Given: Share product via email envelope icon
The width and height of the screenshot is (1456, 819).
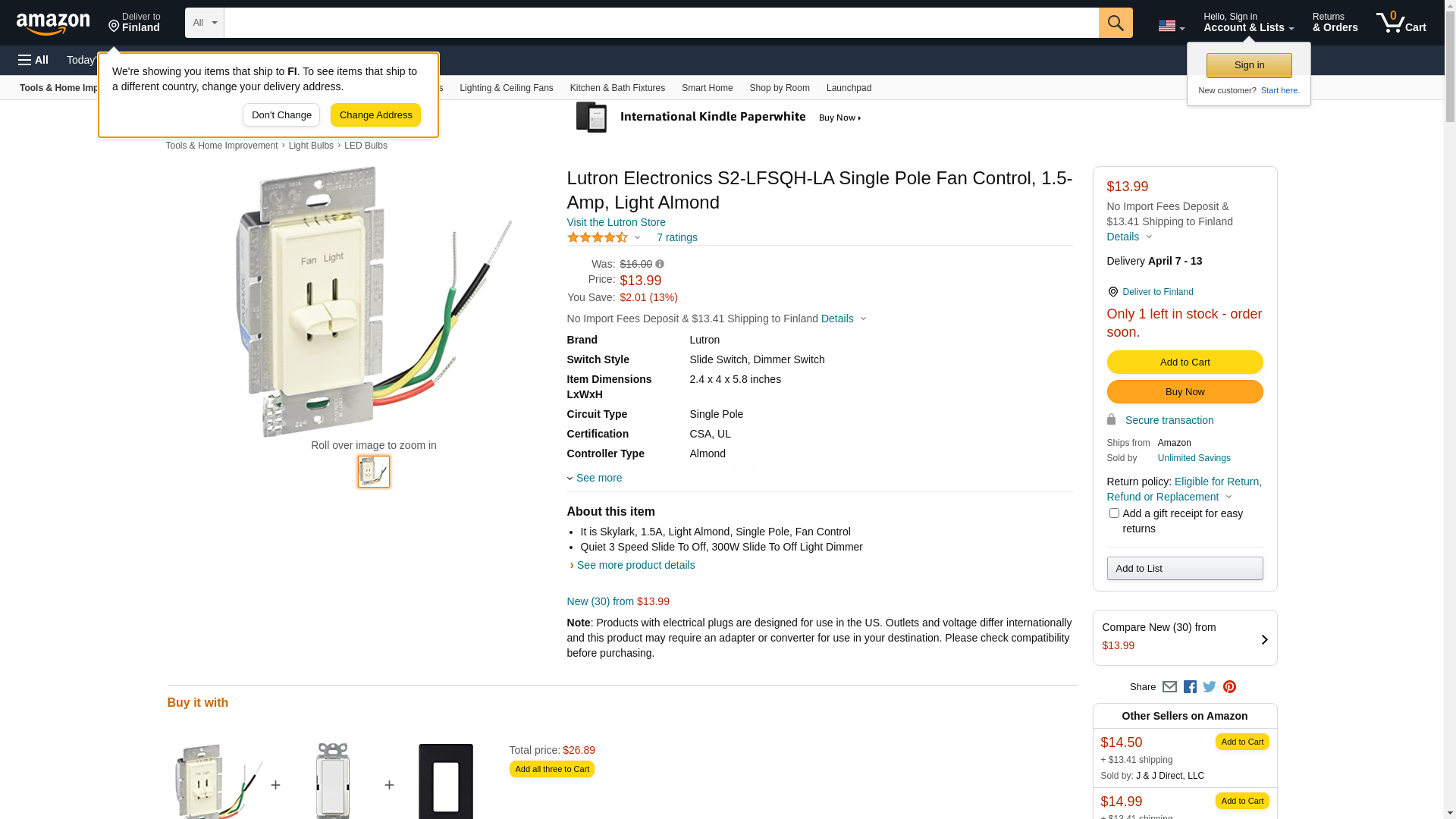Looking at the screenshot, I should pos(1169,687).
